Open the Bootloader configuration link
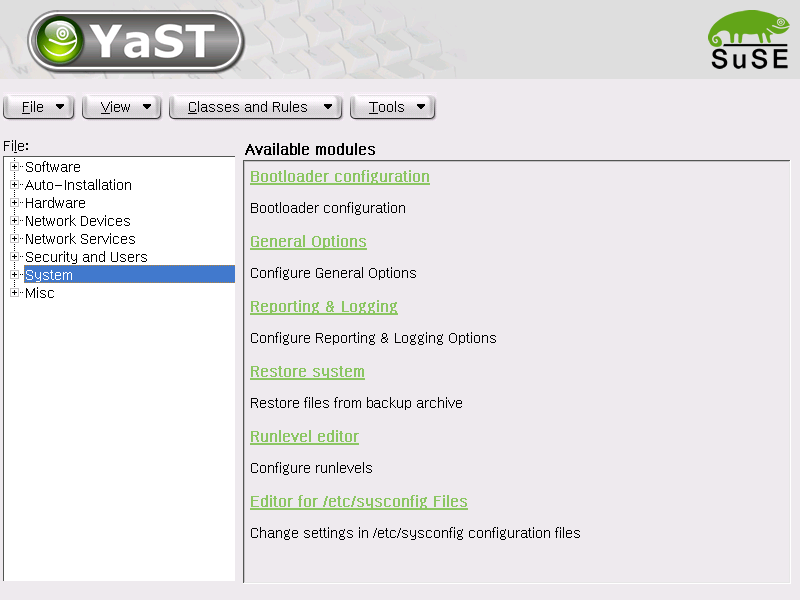 click(340, 177)
